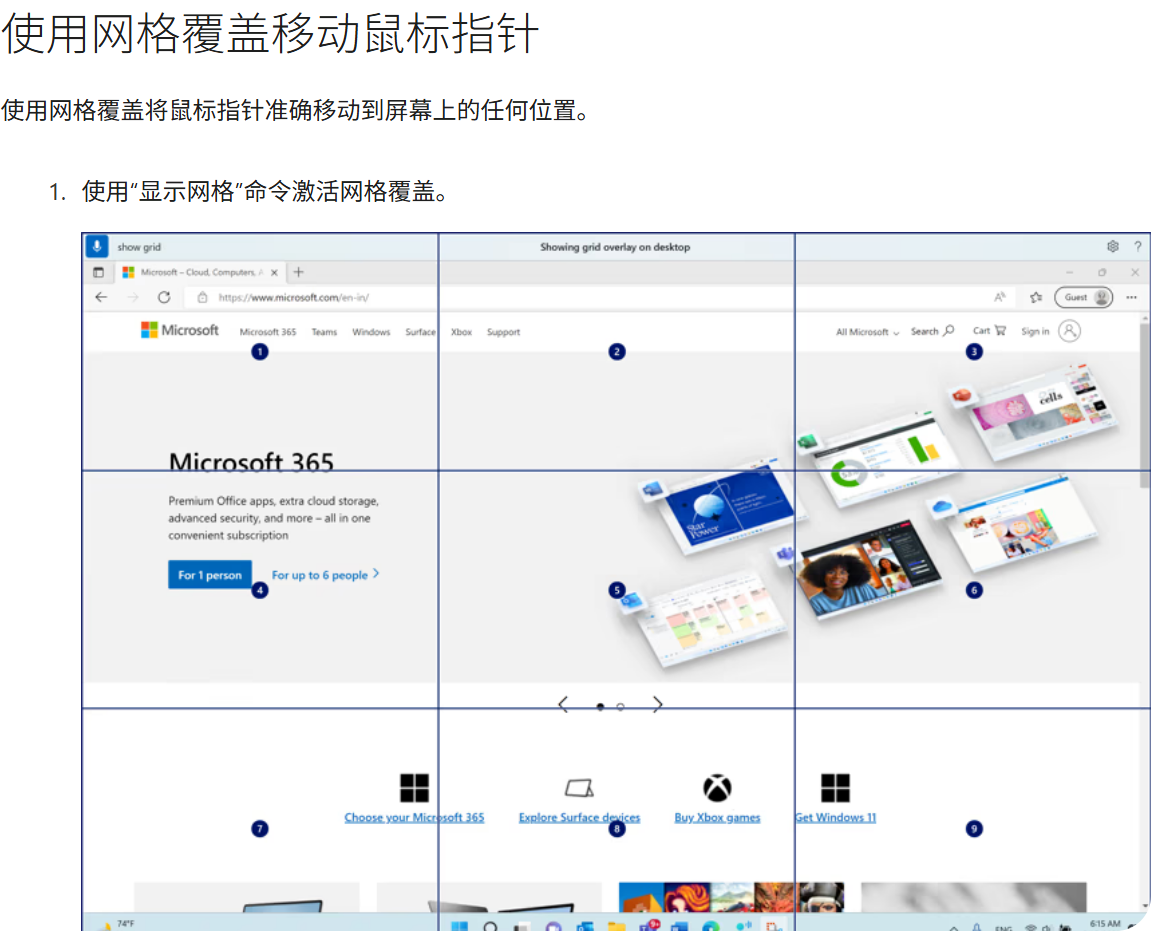Reload the current page
Viewport: 1151px width, 931px height.
coord(164,297)
